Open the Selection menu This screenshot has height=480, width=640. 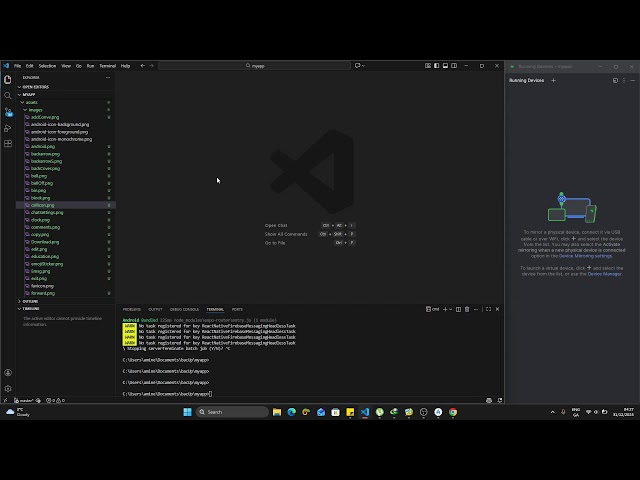(47, 66)
